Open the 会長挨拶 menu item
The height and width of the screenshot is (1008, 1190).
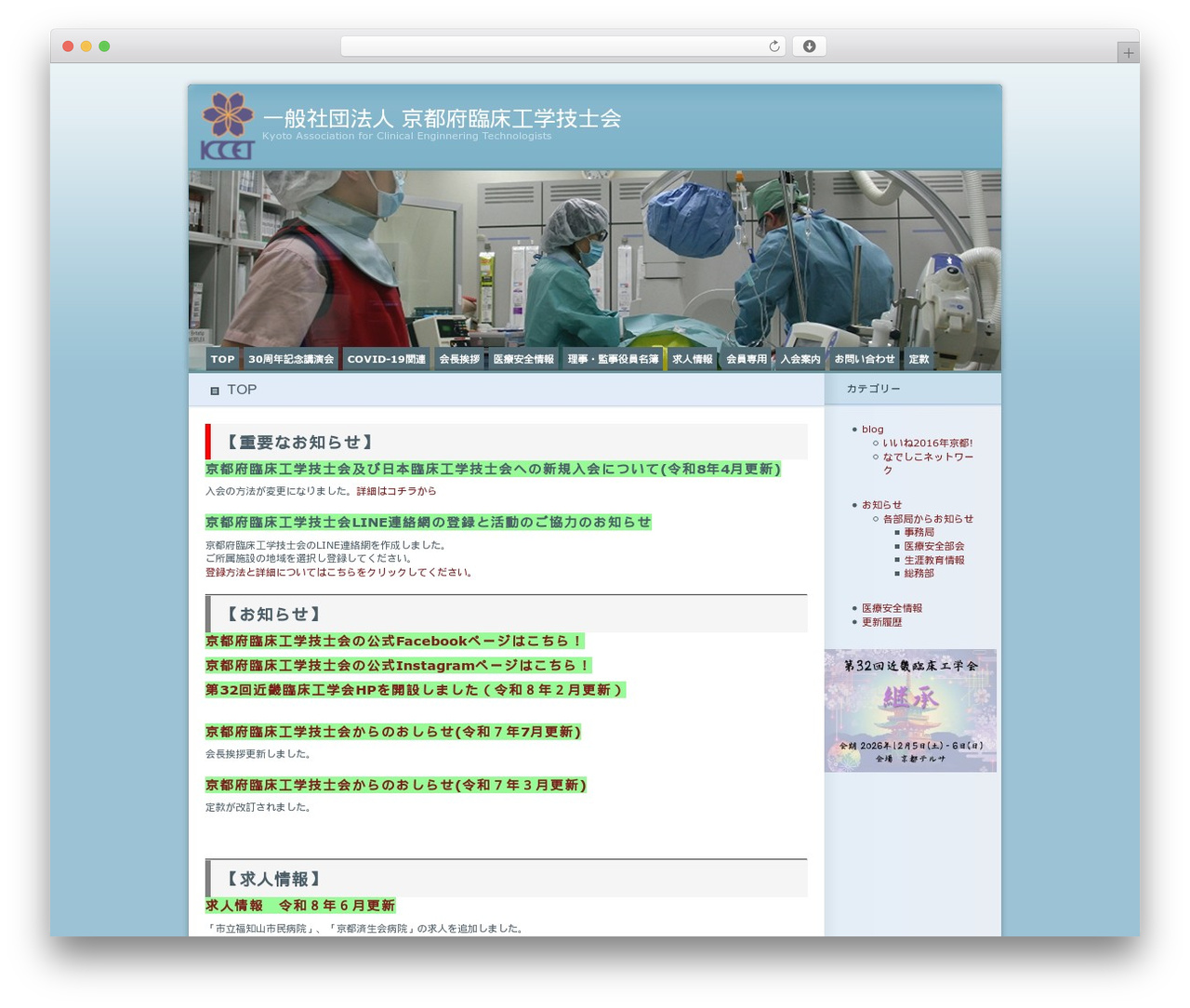click(459, 359)
